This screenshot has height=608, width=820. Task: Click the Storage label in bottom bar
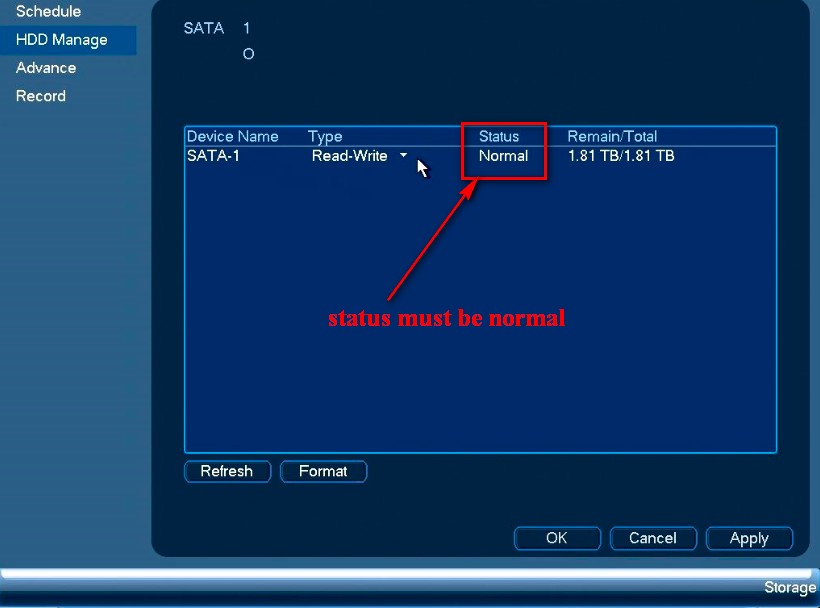790,588
